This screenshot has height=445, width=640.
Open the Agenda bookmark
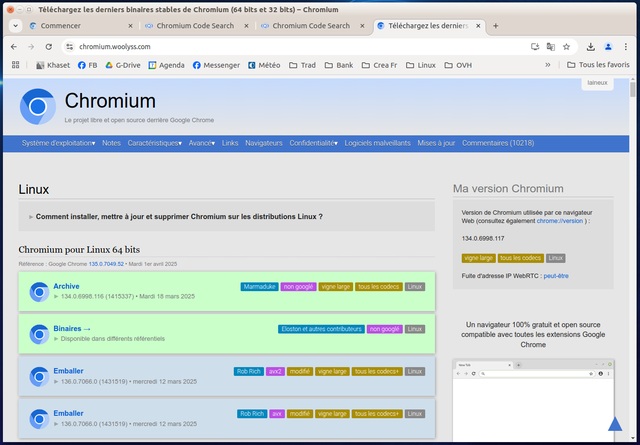click(166, 65)
